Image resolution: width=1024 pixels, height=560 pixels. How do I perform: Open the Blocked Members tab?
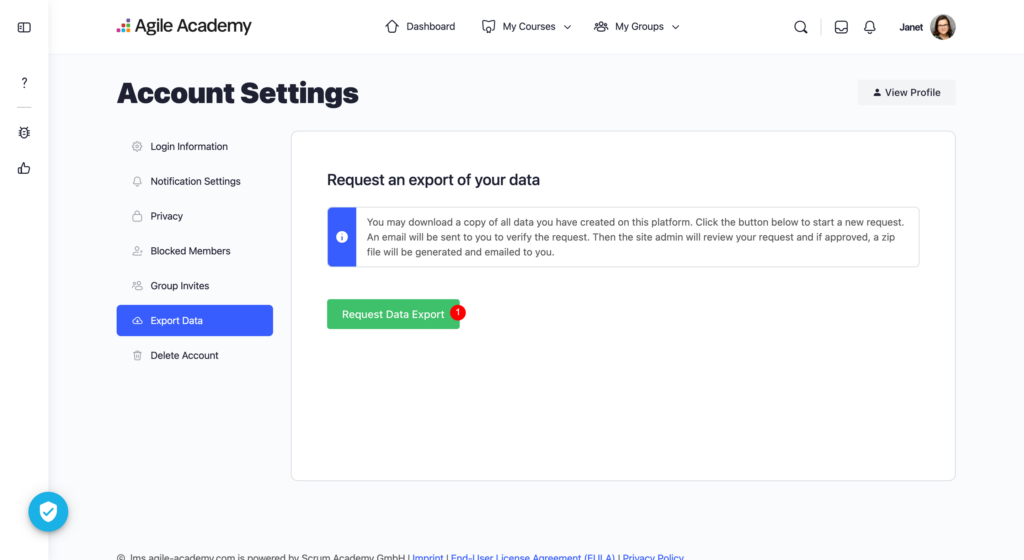coord(190,251)
